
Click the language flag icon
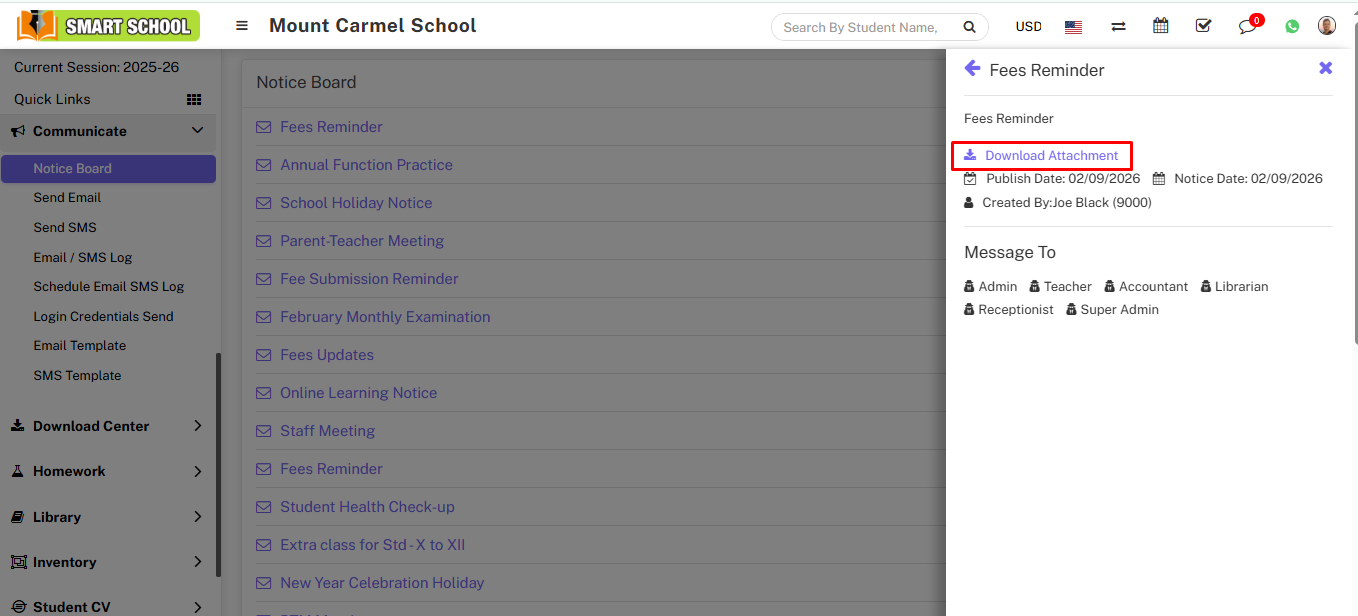1073,27
